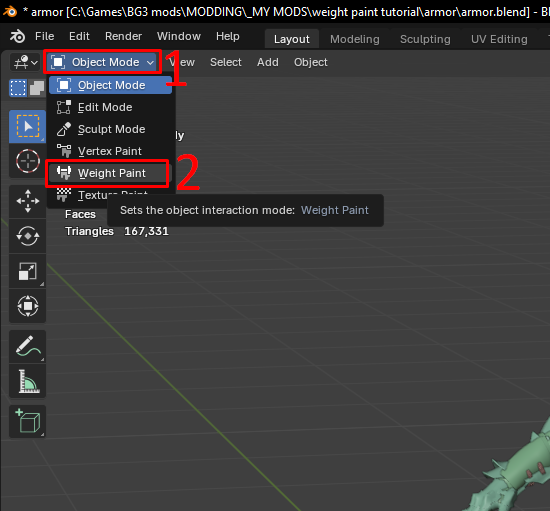Image resolution: width=550 pixels, height=511 pixels.
Task: Choose Object Mode from the mode list
Action: point(110,85)
